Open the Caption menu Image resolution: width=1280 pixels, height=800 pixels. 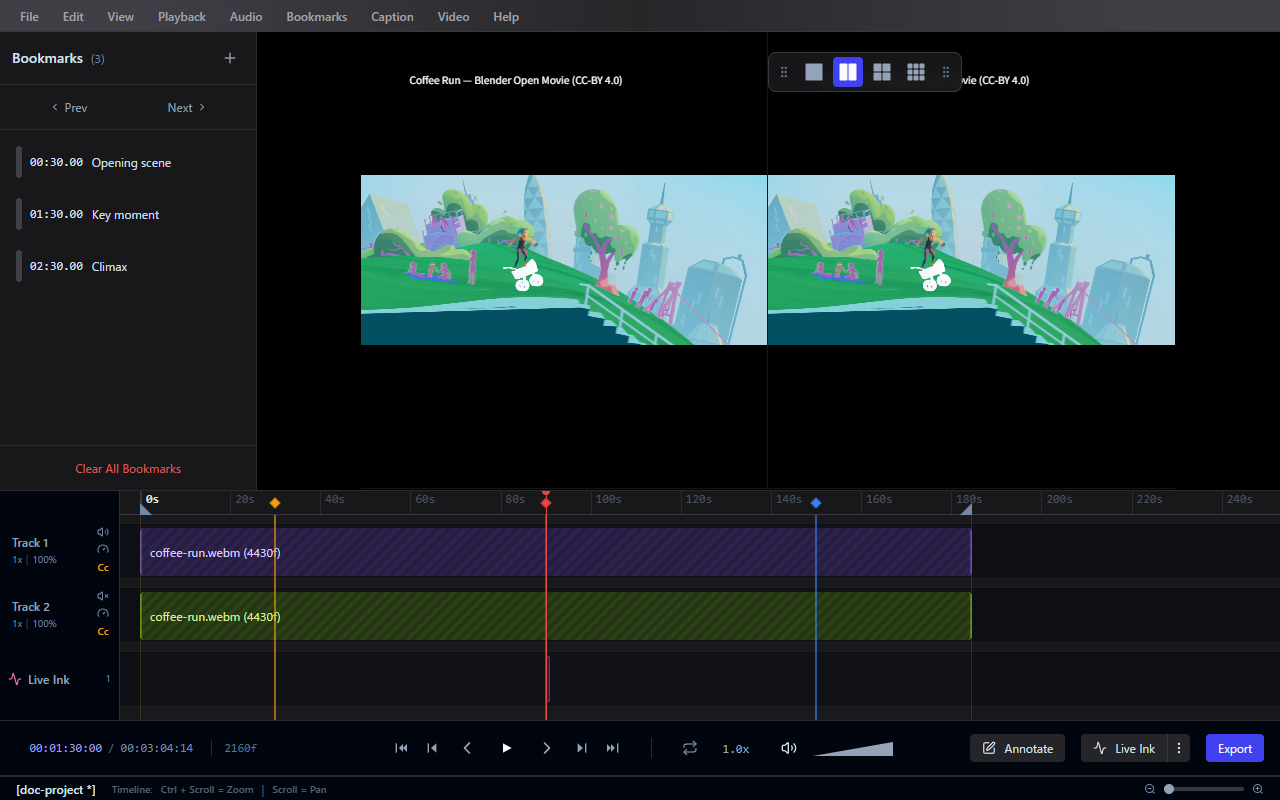(392, 16)
